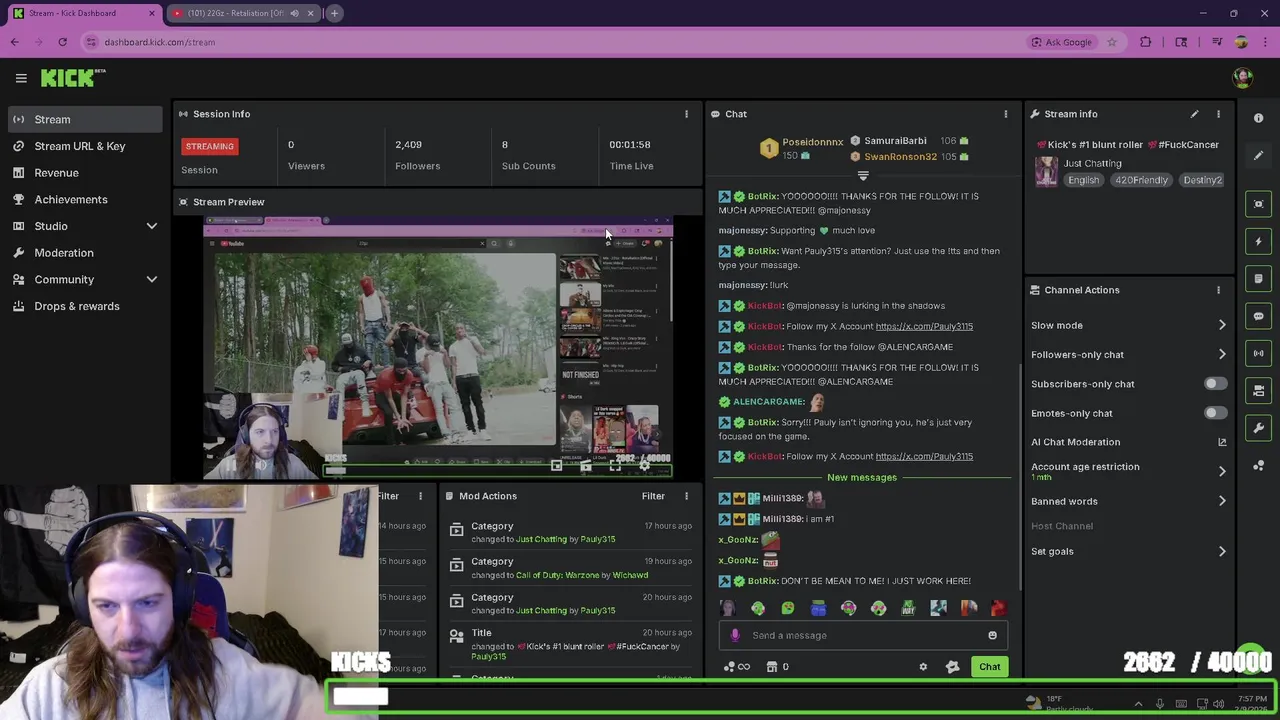Jump to New messages in chat

(x=862, y=477)
